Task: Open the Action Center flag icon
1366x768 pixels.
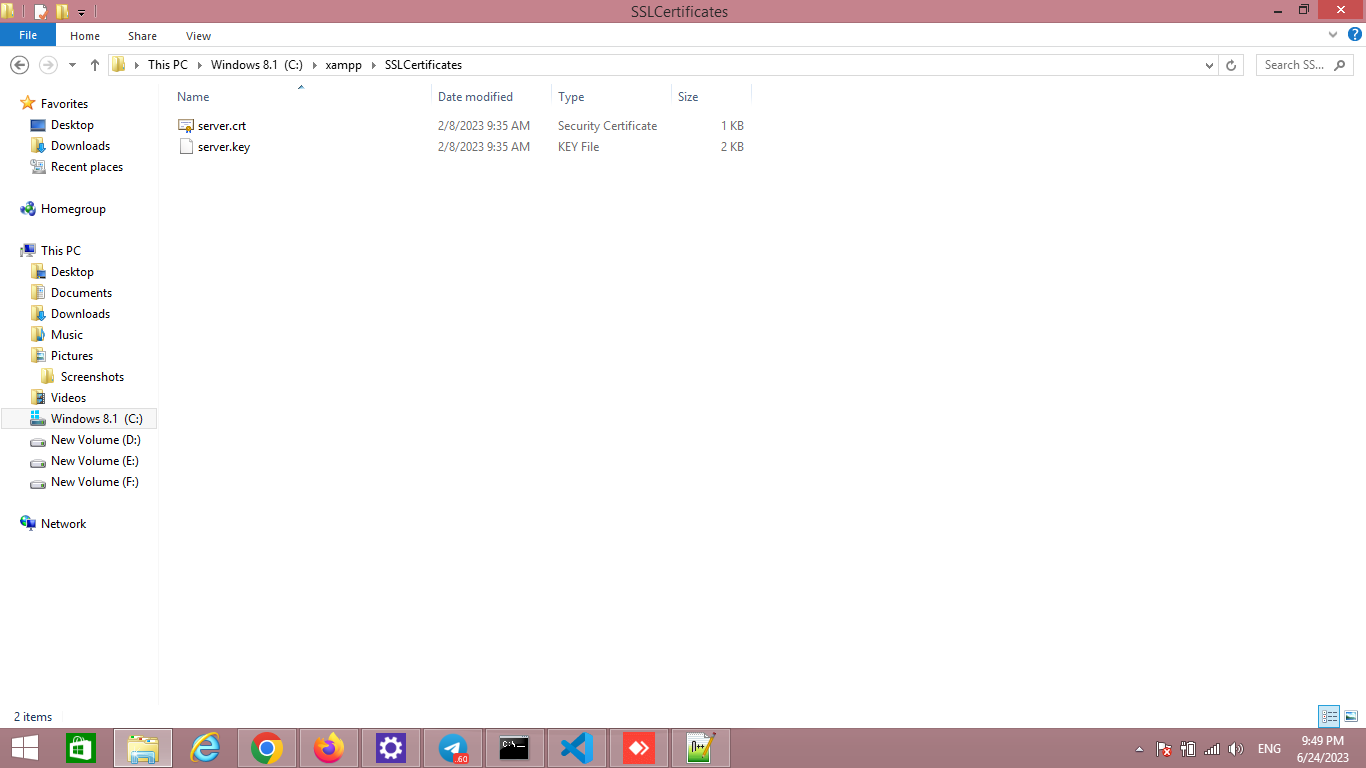Action: [1164, 749]
